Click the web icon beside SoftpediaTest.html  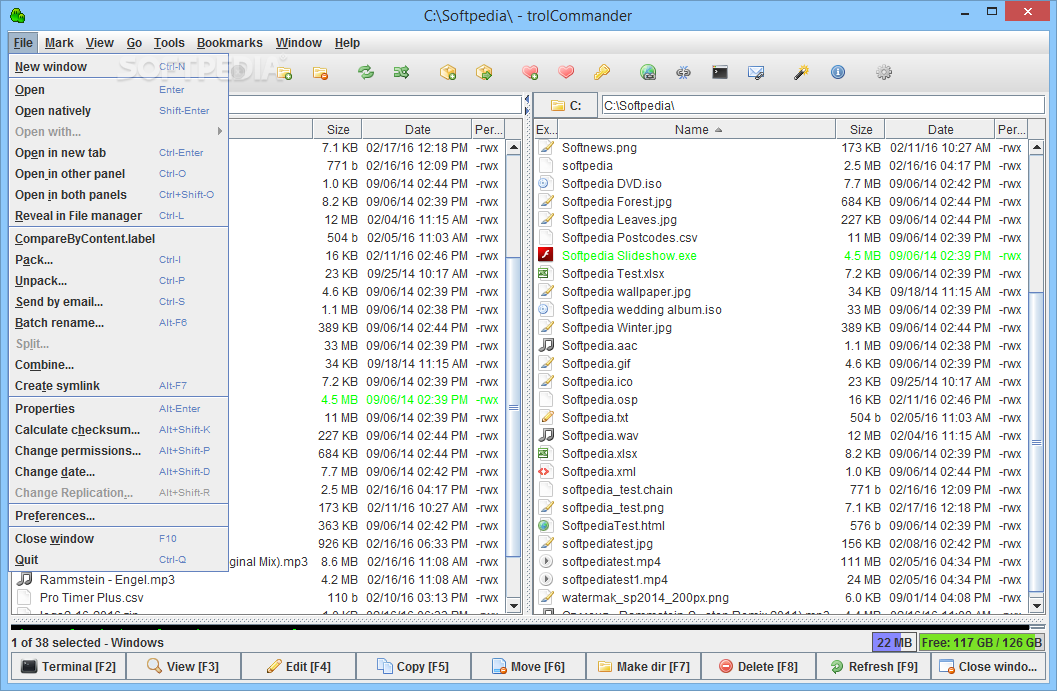tap(546, 525)
